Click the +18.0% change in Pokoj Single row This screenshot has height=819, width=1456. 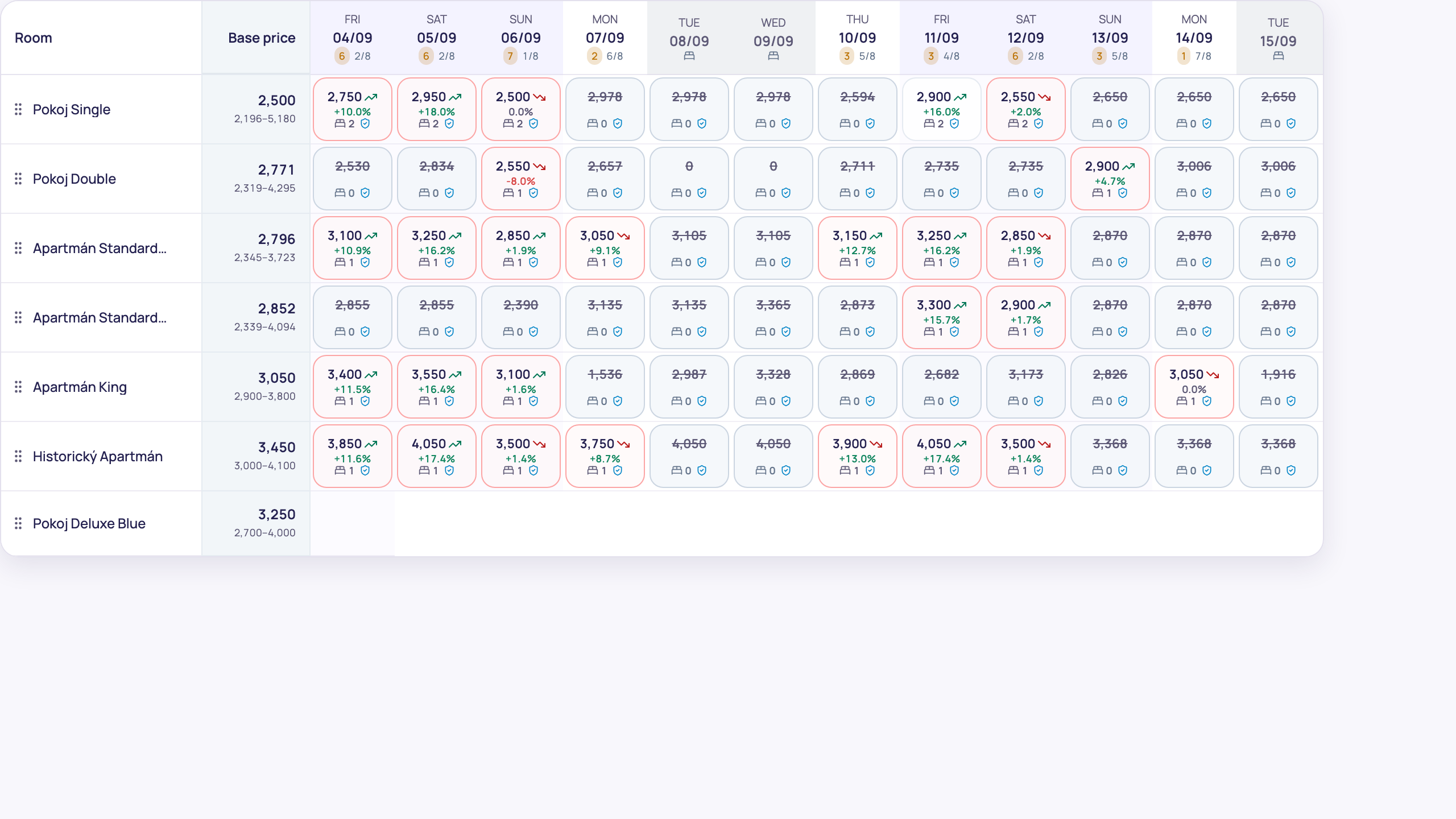(437, 112)
